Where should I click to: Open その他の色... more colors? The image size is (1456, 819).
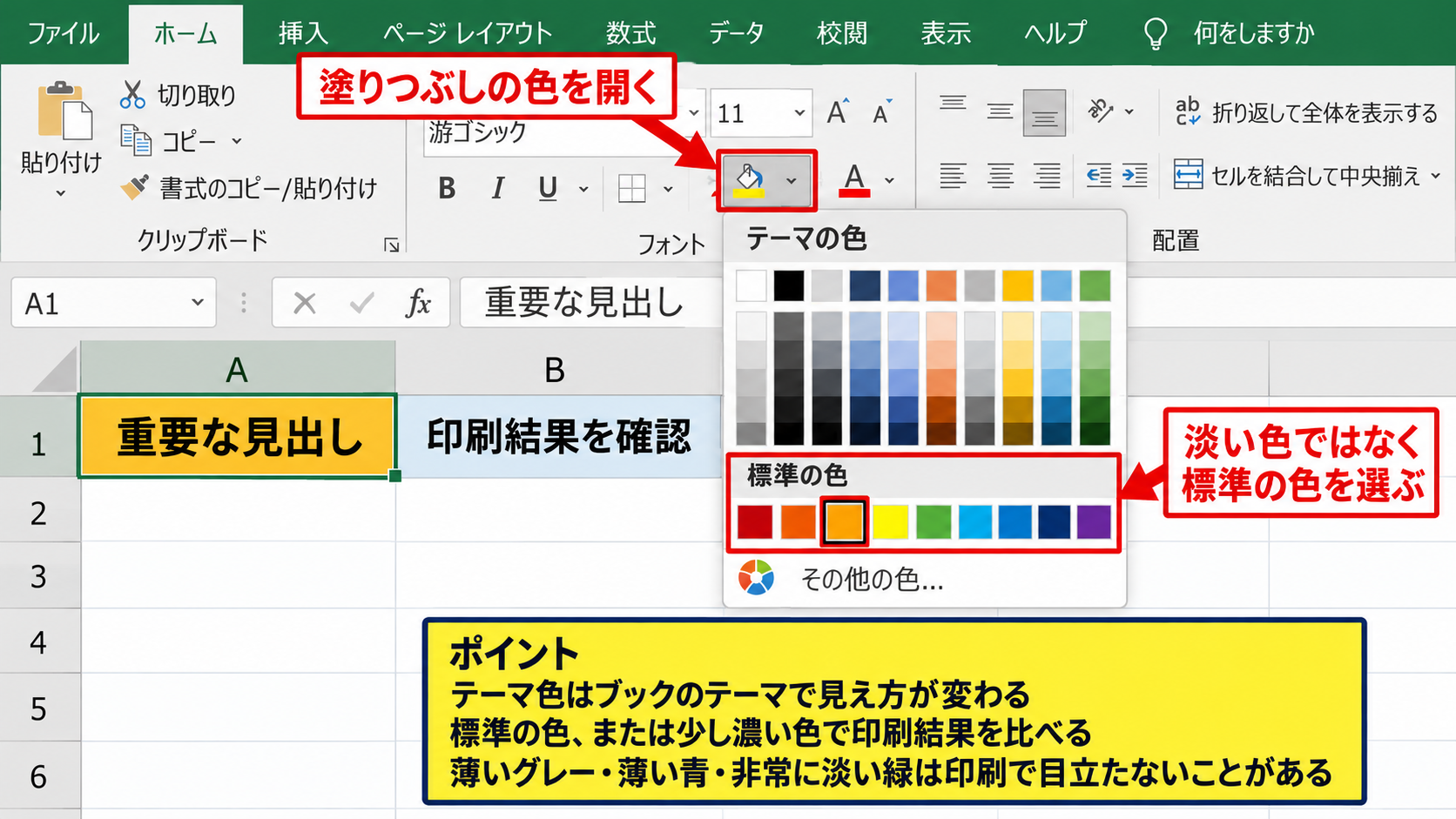[x=872, y=580]
